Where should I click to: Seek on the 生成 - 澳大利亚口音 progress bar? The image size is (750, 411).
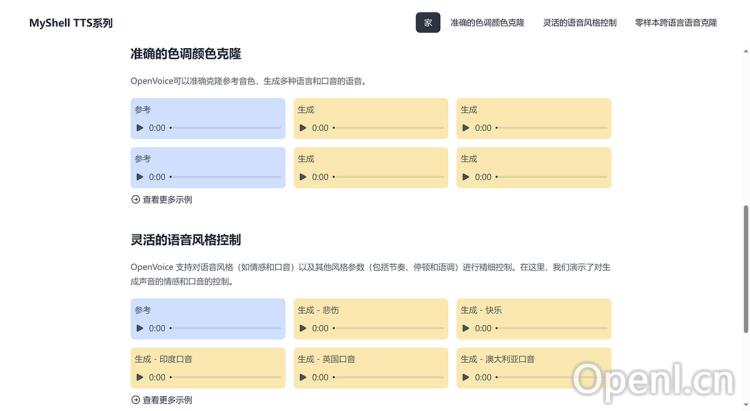[x=551, y=377]
